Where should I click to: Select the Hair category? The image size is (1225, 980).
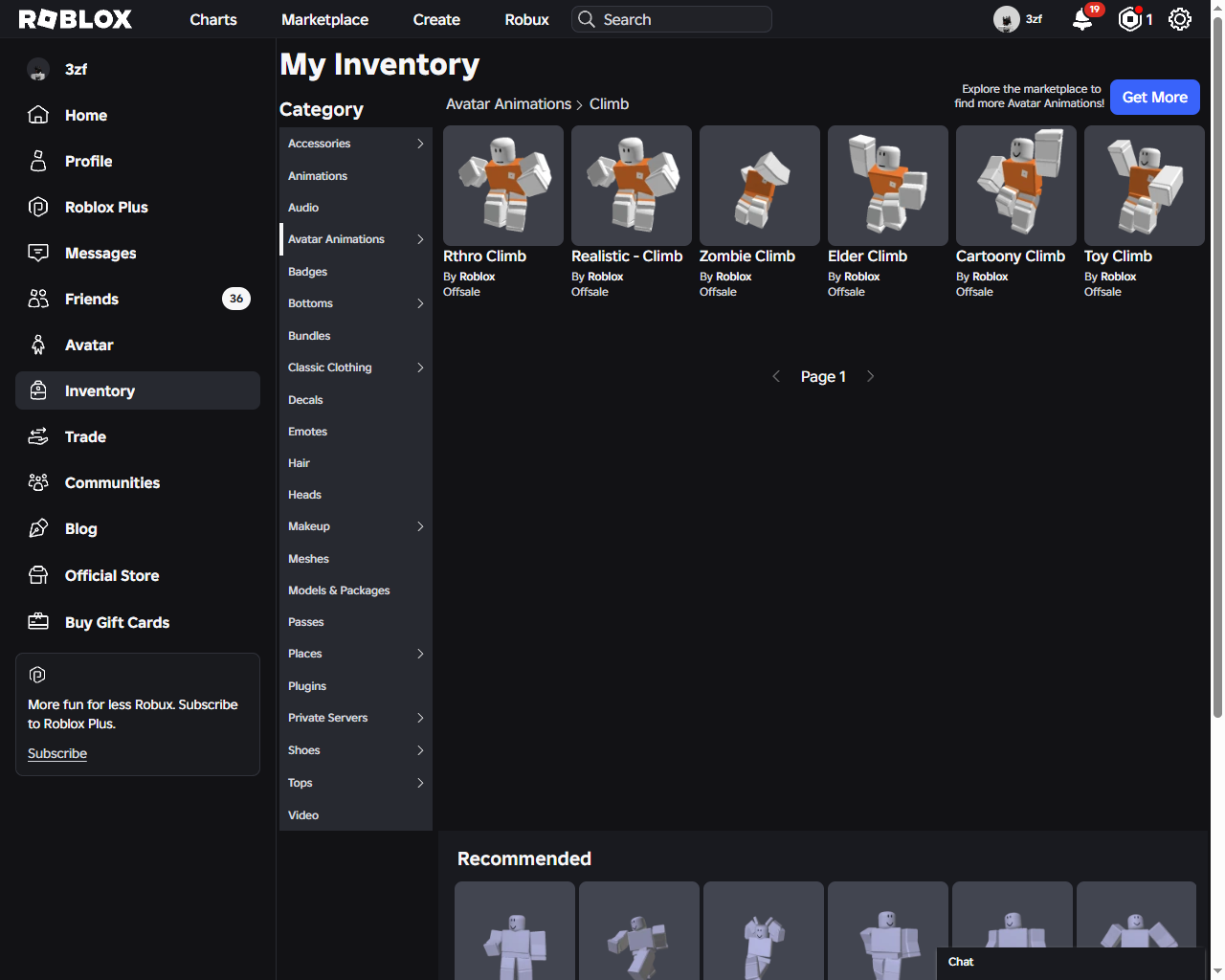coord(356,463)
